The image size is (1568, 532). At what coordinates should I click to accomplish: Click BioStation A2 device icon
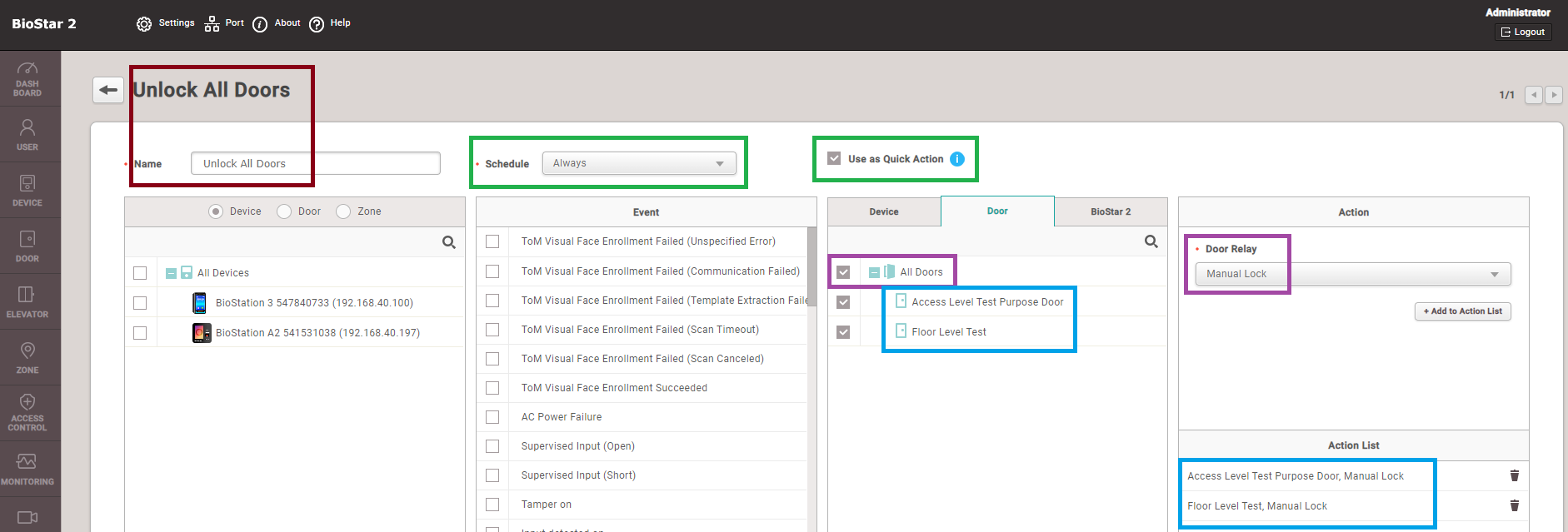point(202,333)
